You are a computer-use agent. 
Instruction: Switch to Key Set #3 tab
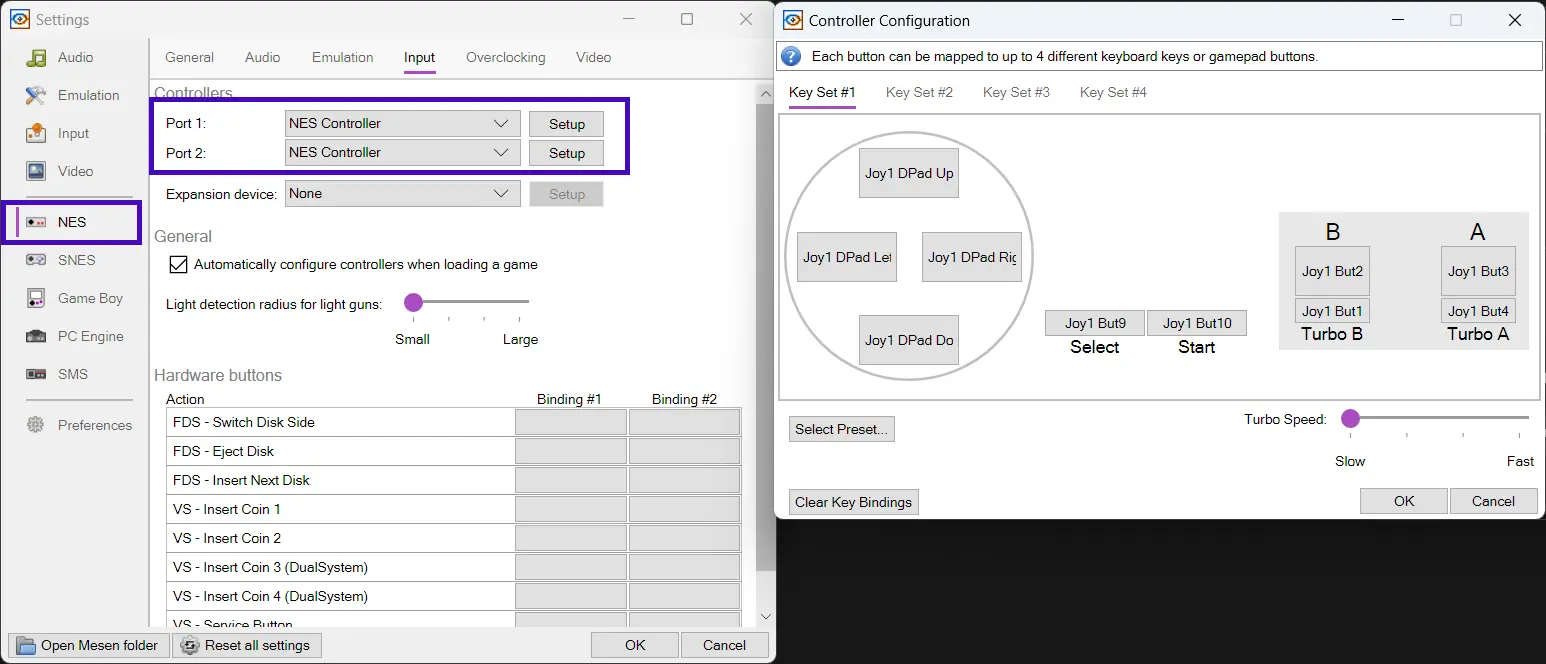coord(1016,92)
